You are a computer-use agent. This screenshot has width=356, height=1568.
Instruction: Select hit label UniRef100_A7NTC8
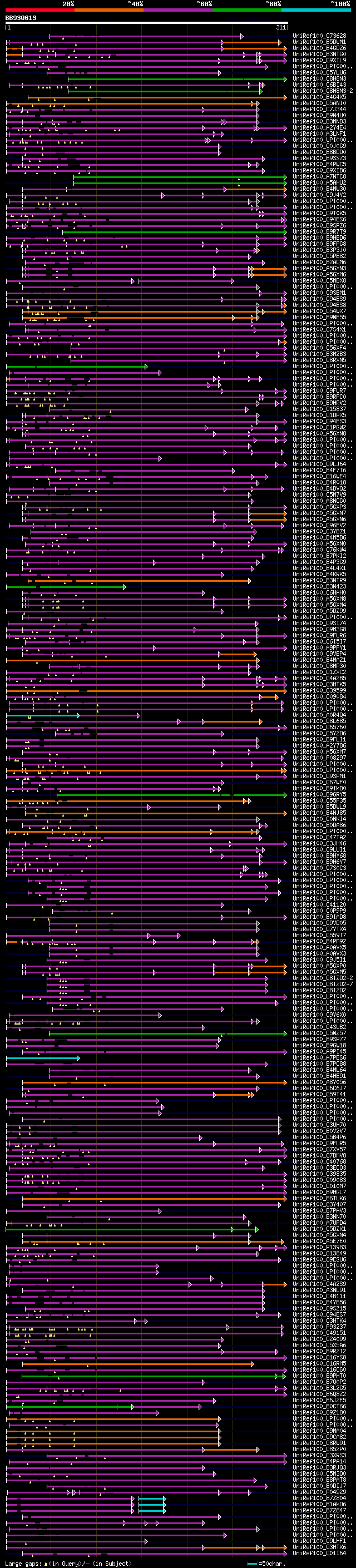point(319,176)
